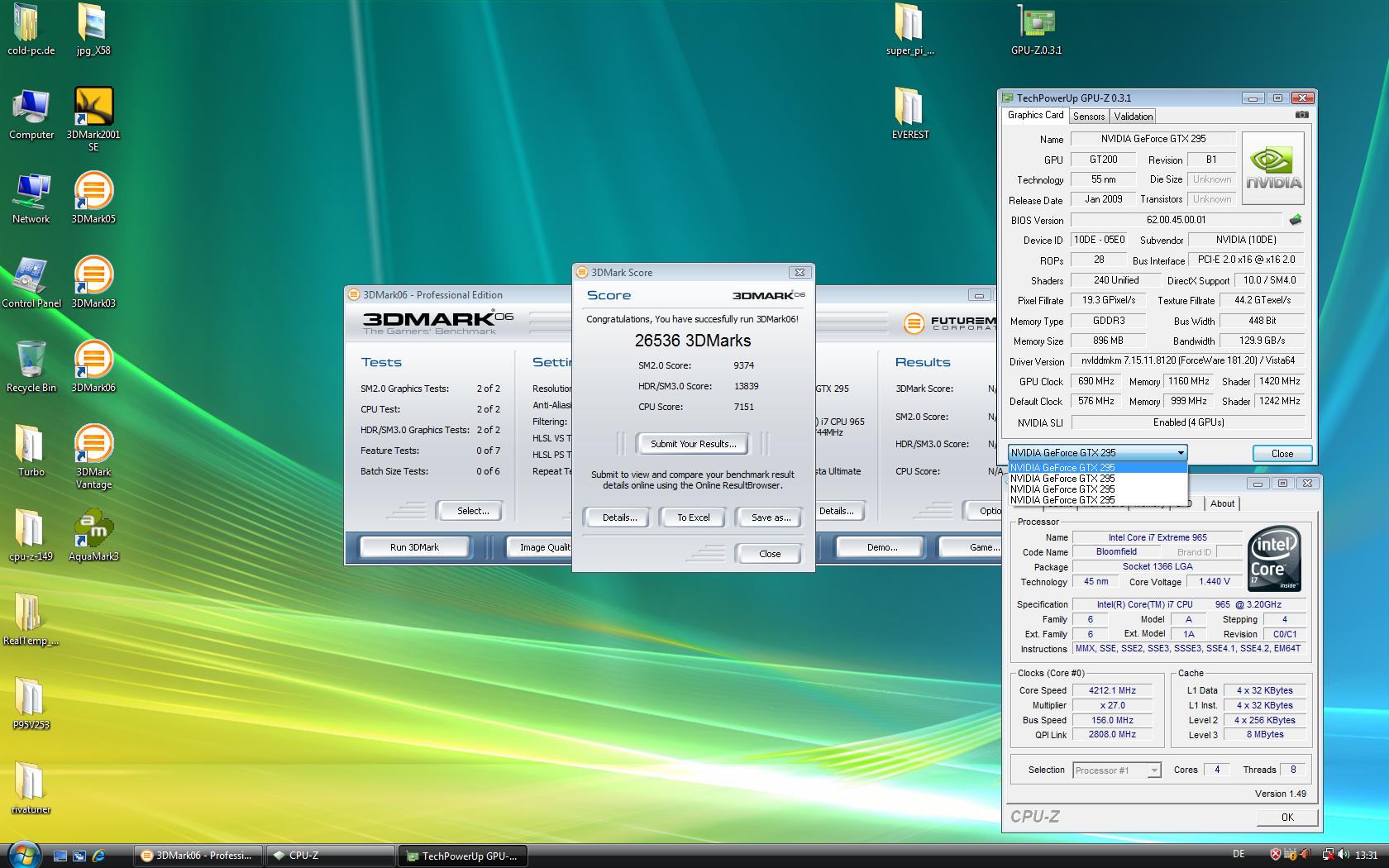Open the Processor #1 selection dropdown
The height and width of the screenshot is (868, 1389).
tap(1116, 770)
